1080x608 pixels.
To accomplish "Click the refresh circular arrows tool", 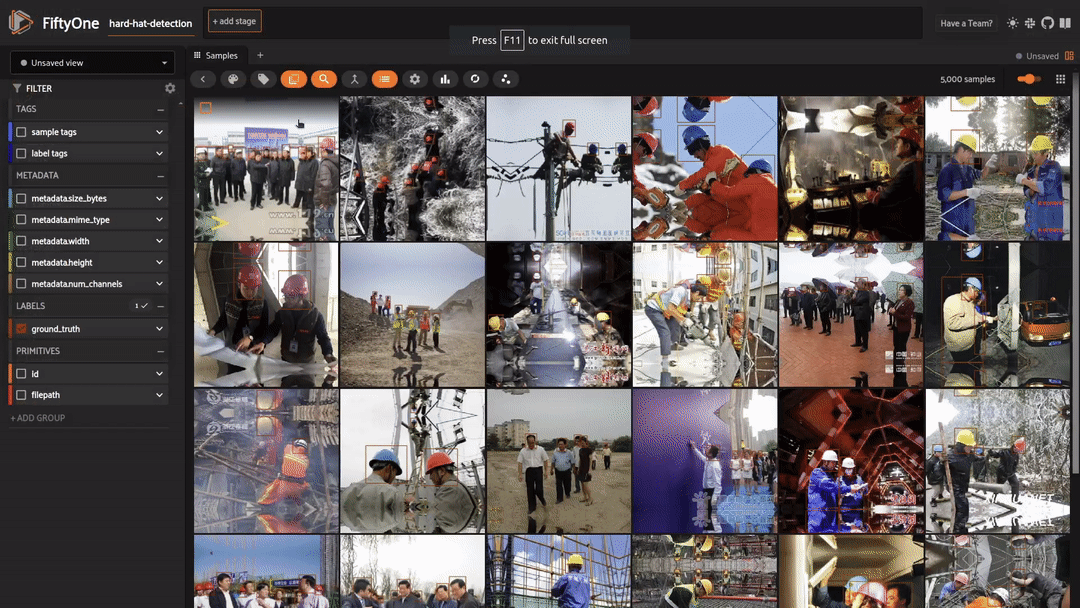I will (475, 79).
